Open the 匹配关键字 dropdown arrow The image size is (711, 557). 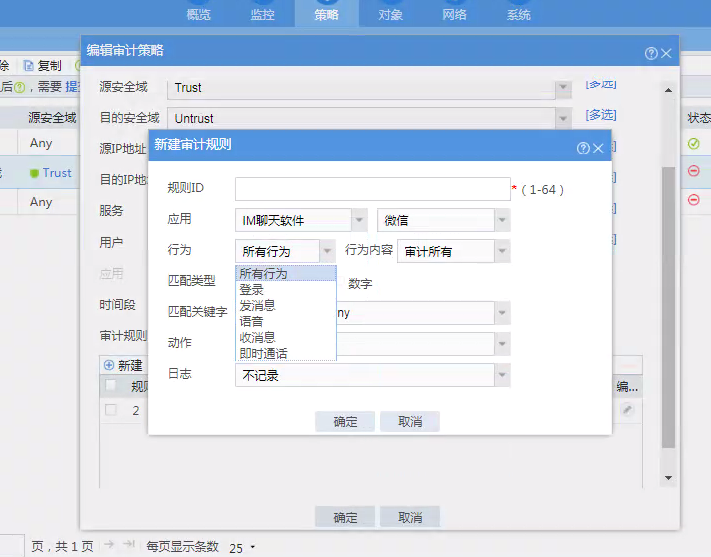(x=502, y=313)
